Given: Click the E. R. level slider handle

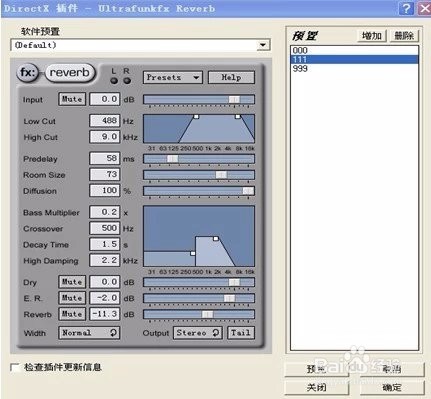Looking at the screenshot, I should pyautogui.click(x=229, y=298).
